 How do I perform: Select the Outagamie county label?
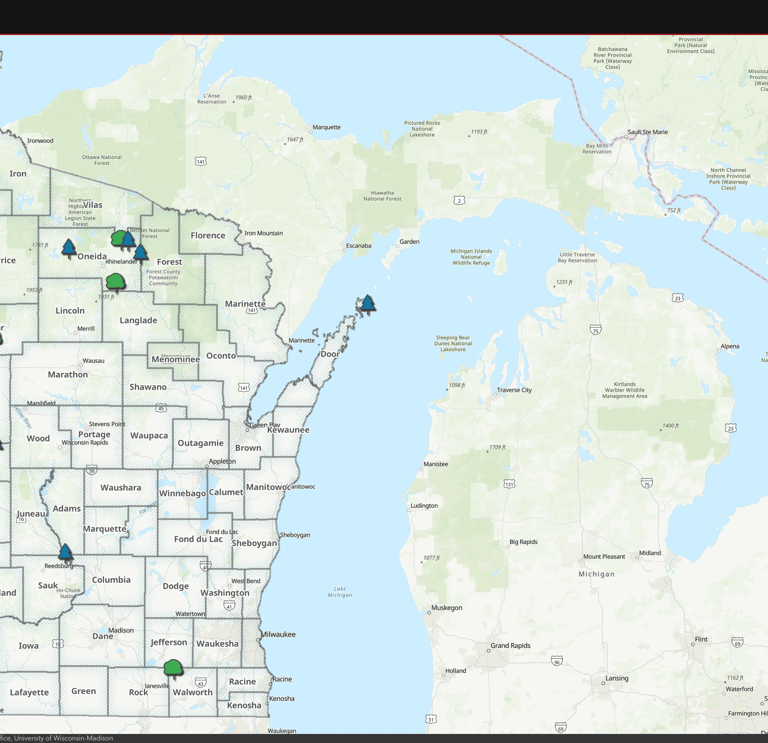[x=200, y=443]
